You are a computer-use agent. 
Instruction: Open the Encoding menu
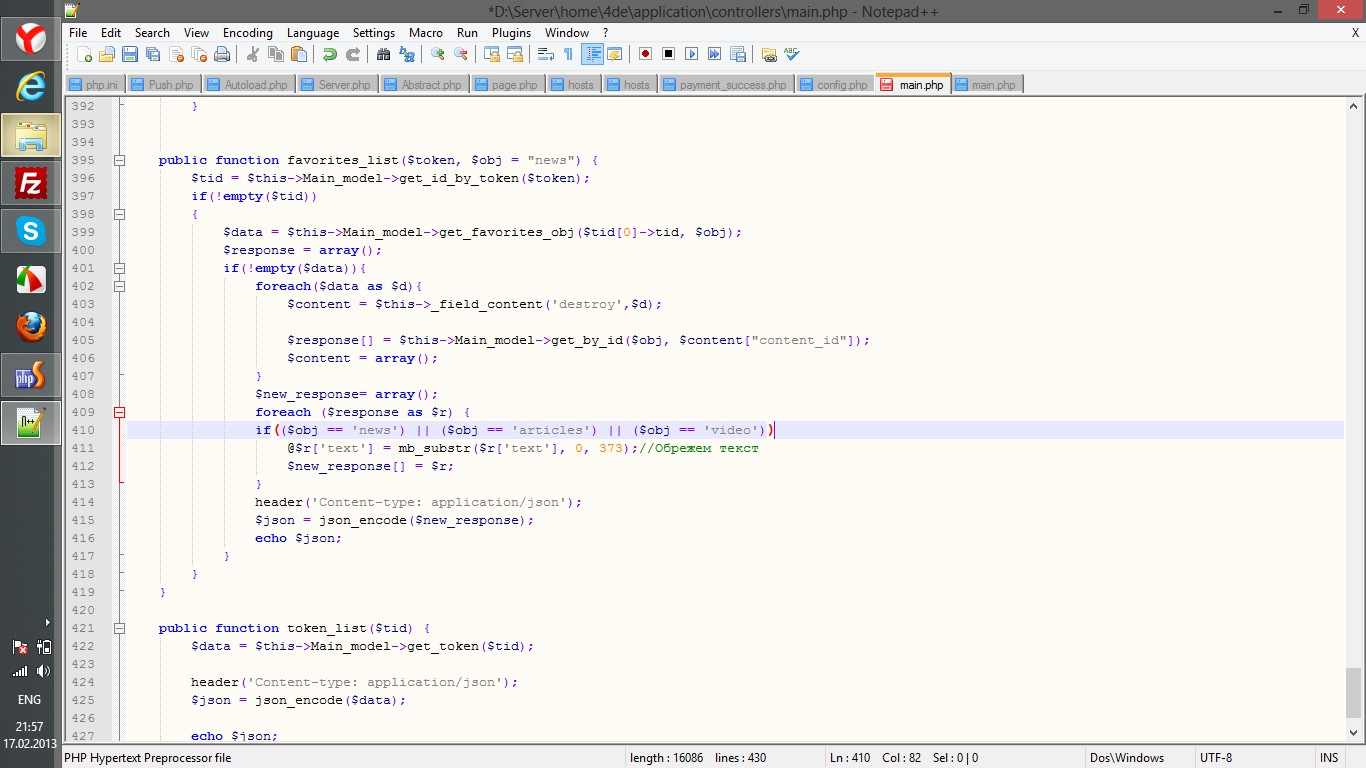pyautogui.click(x=248, y=32)
